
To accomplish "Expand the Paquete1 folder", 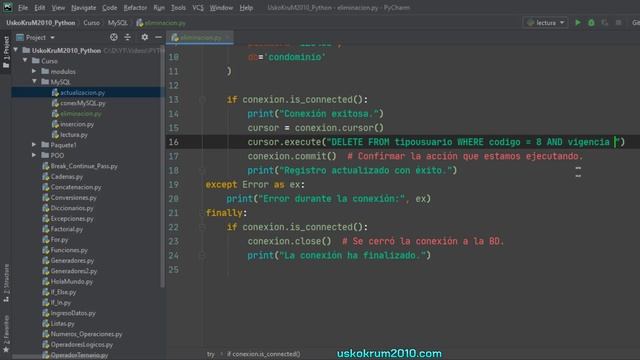I will click(34, 145).
